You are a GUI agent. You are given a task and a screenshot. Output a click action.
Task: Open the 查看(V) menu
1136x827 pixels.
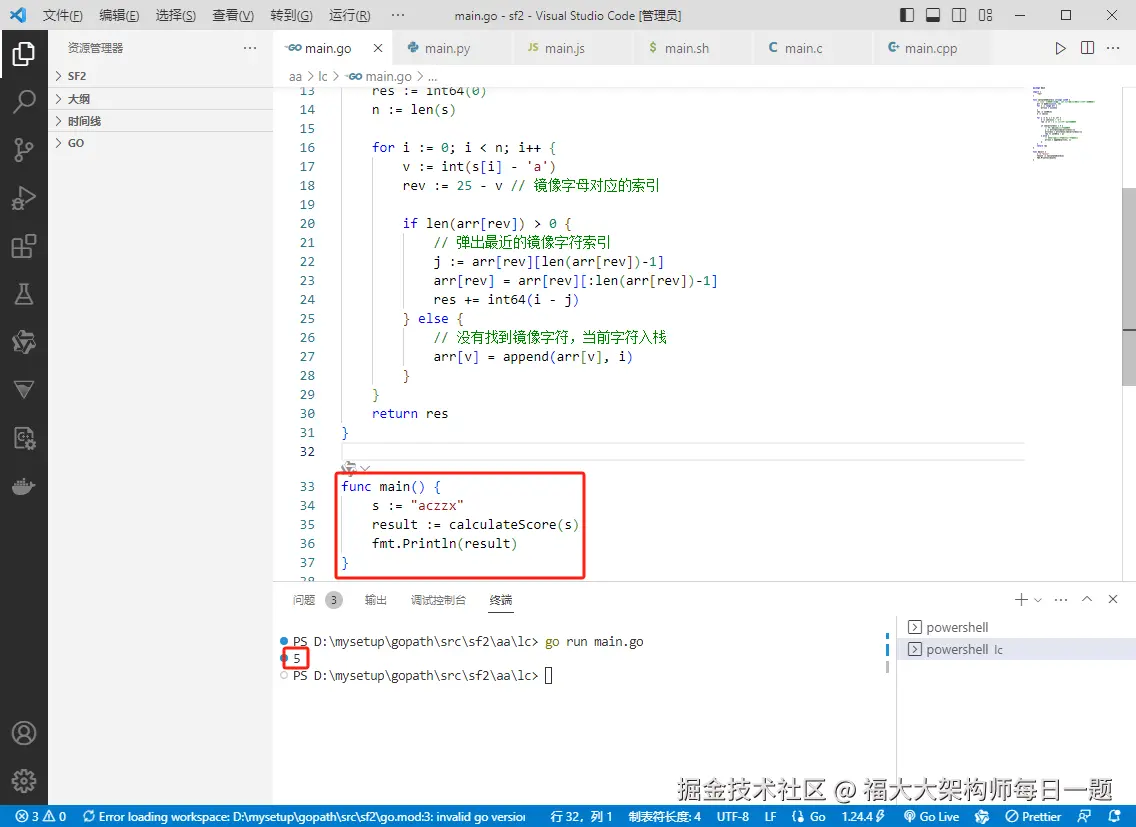click(233, 15)
